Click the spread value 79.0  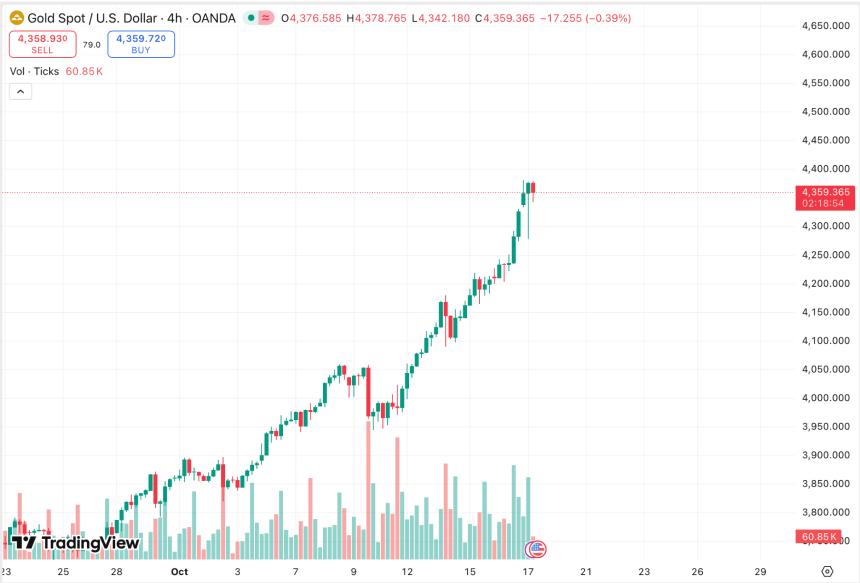(91, 44)
